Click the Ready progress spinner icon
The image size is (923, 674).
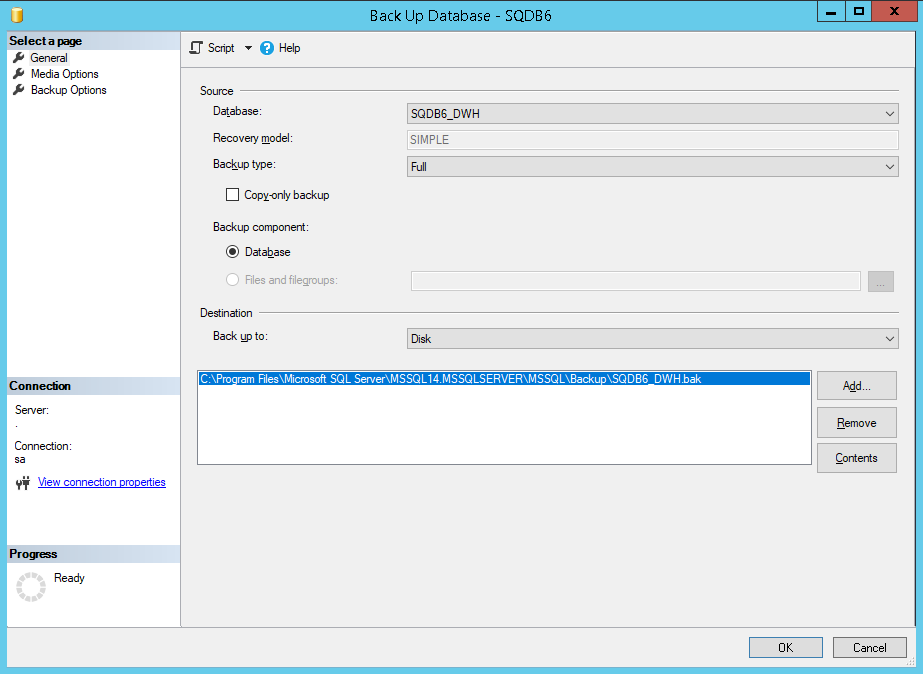click(31, 587)
